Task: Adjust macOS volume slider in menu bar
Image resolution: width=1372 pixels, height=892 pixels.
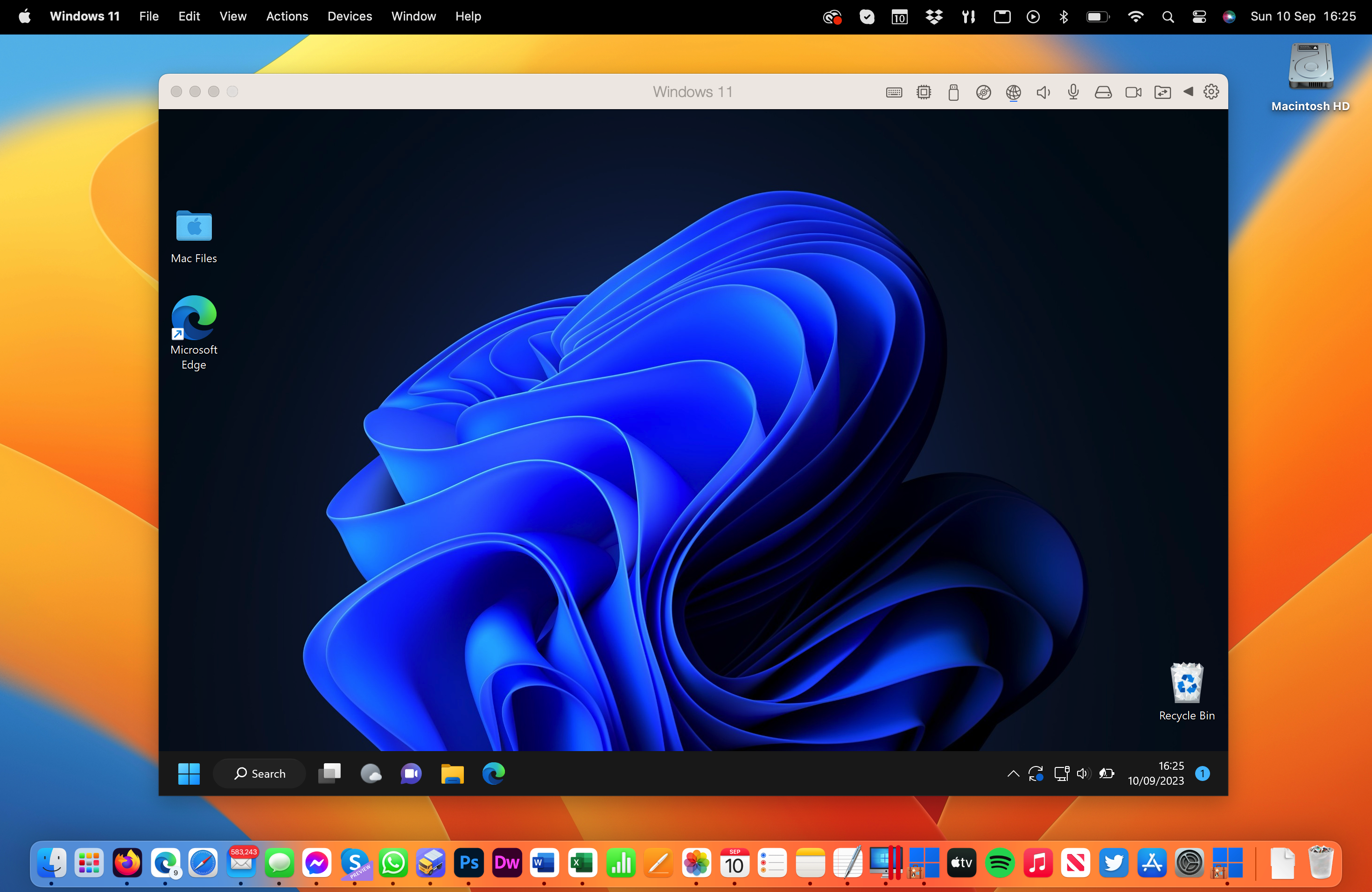Action: coord(1197,16)
